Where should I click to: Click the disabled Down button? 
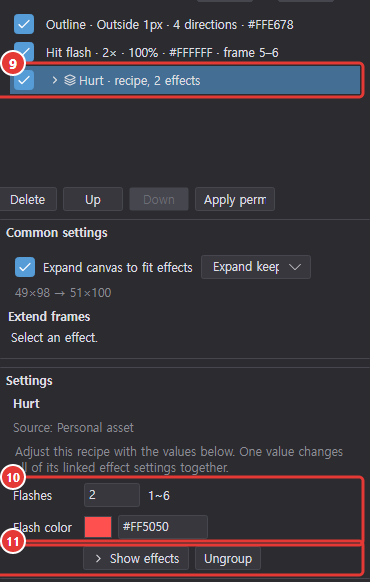click(159, 199)
